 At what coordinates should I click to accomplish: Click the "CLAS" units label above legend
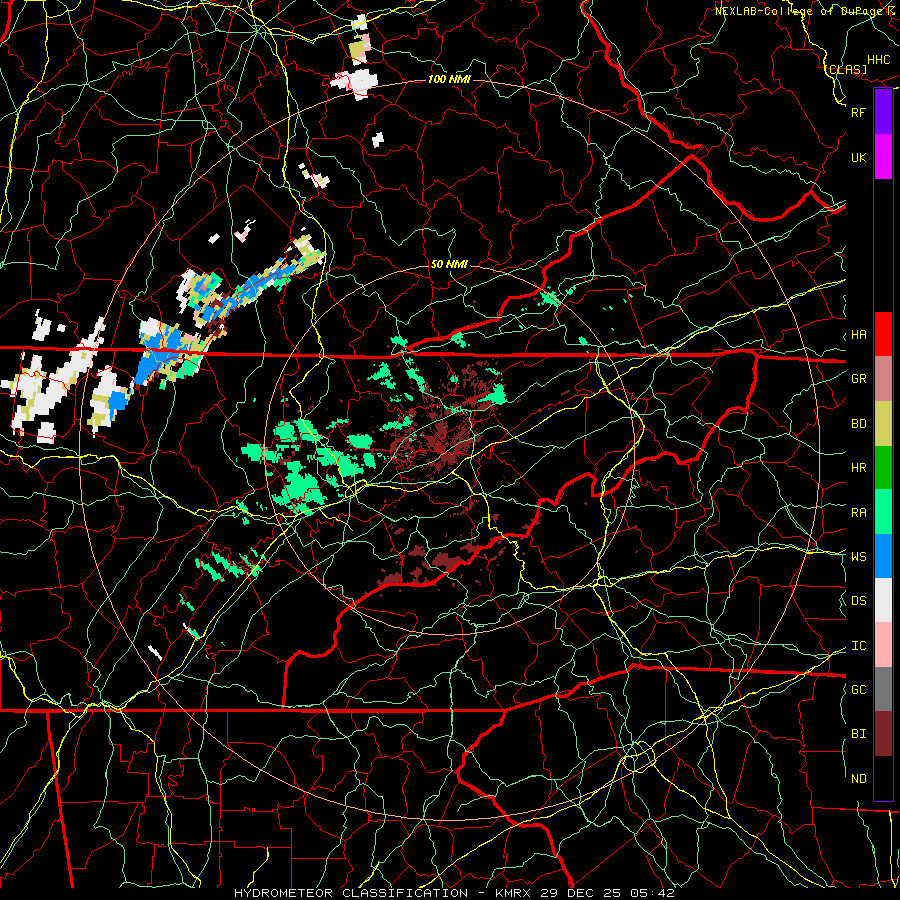(847, 69)
